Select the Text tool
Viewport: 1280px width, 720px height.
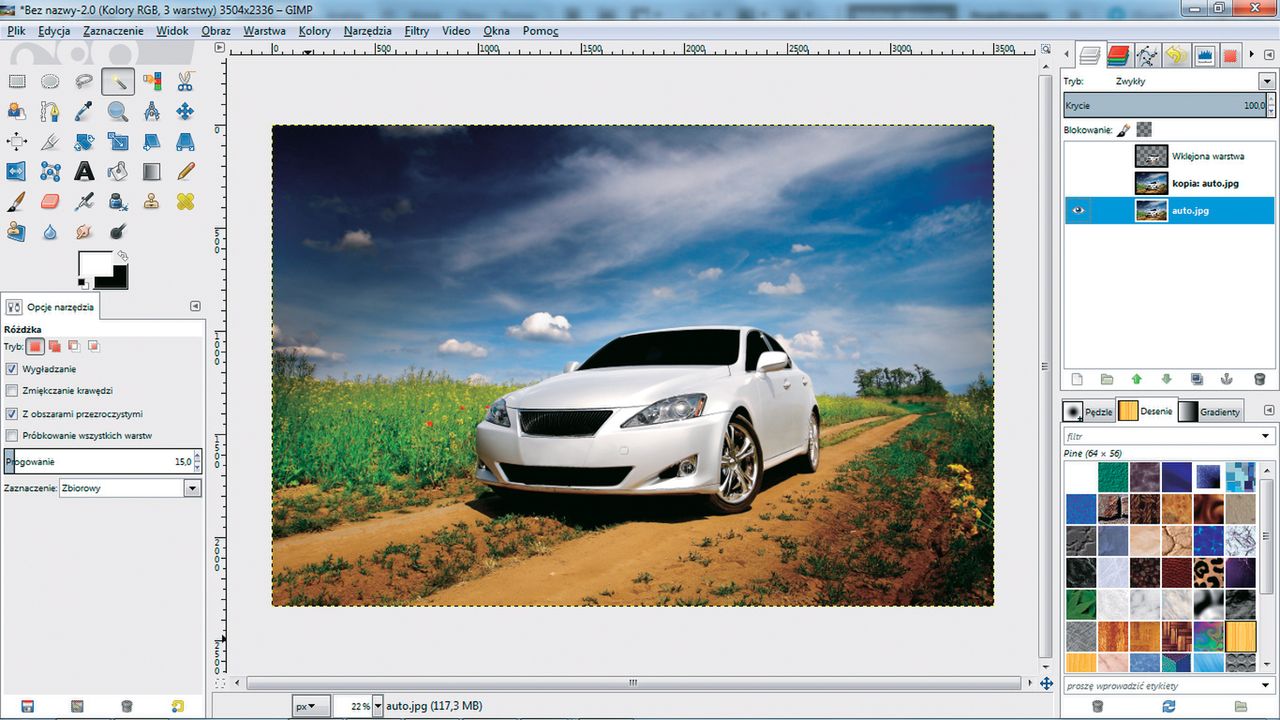pos(84,172)
